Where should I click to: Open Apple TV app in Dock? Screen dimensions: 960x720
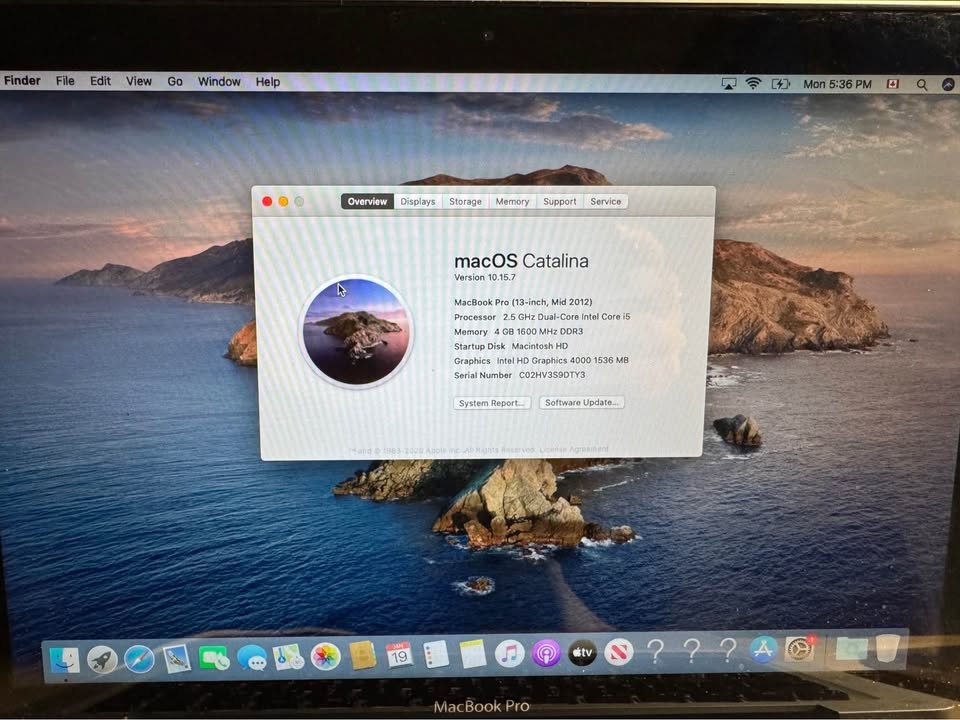point(582,652)
